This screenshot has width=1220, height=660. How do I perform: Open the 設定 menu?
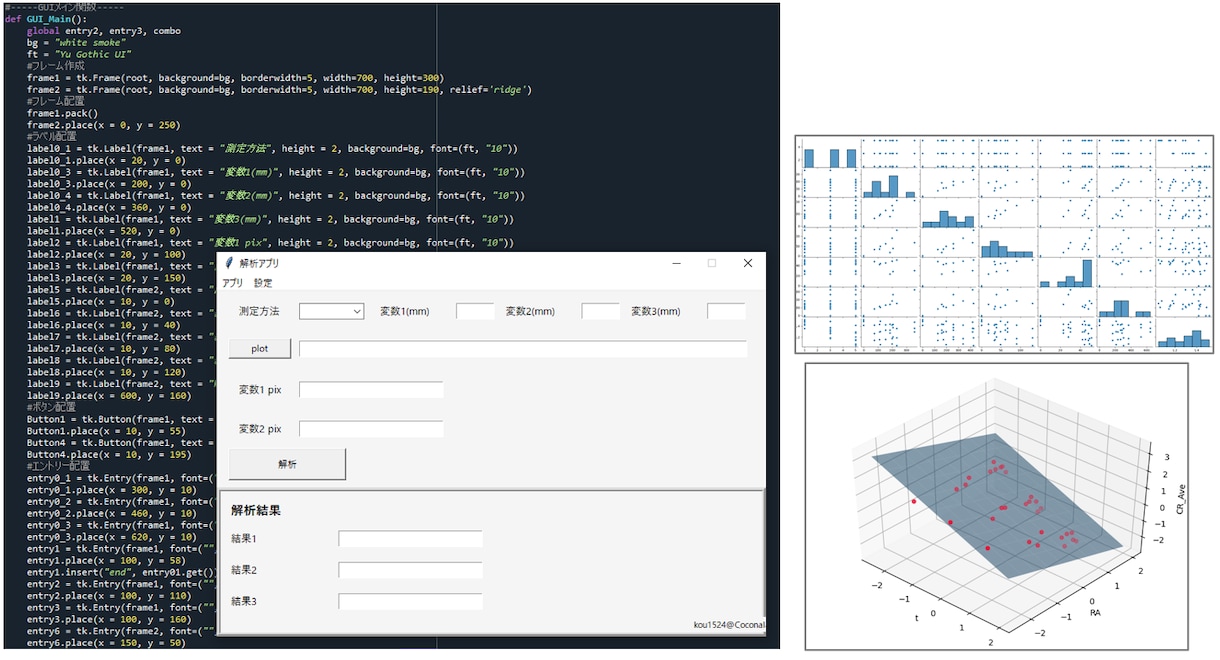pyautogui.click(x=262, y=283)
